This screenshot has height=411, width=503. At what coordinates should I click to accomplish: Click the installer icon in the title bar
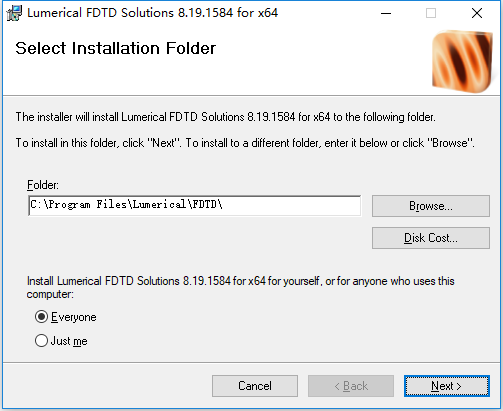tap(15, 13)
